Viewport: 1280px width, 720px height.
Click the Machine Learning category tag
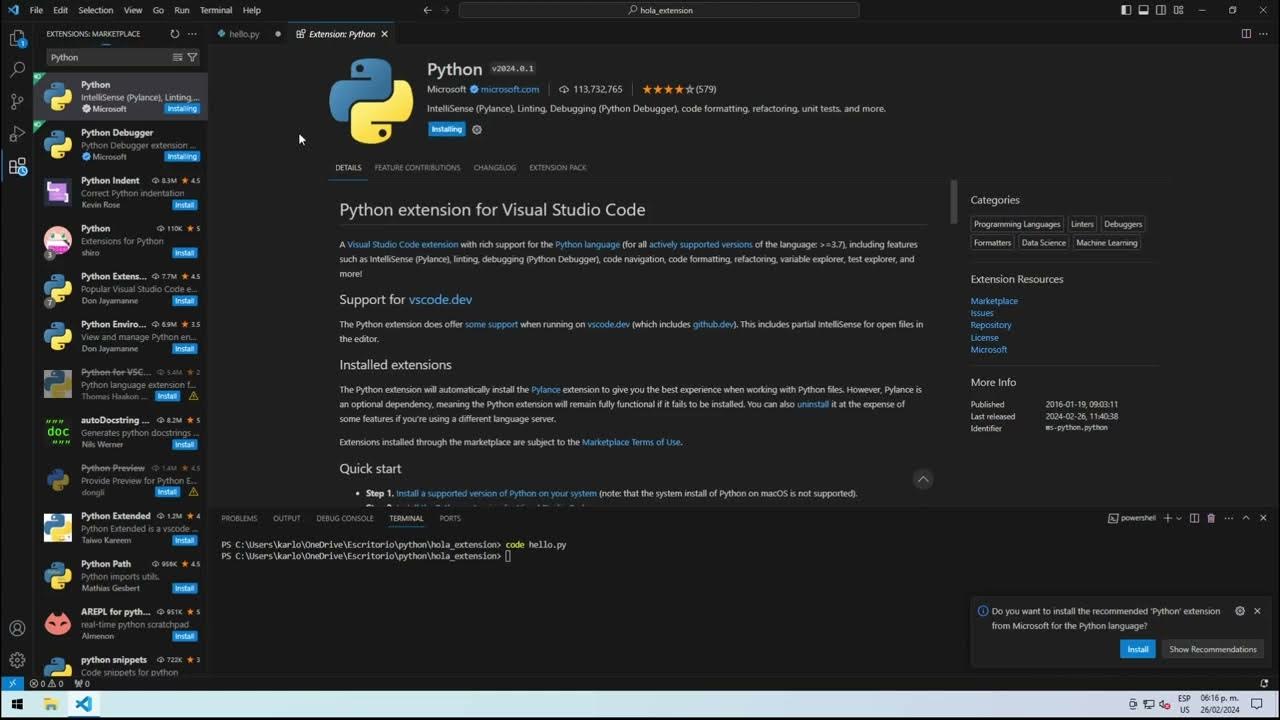(1107, 243)
